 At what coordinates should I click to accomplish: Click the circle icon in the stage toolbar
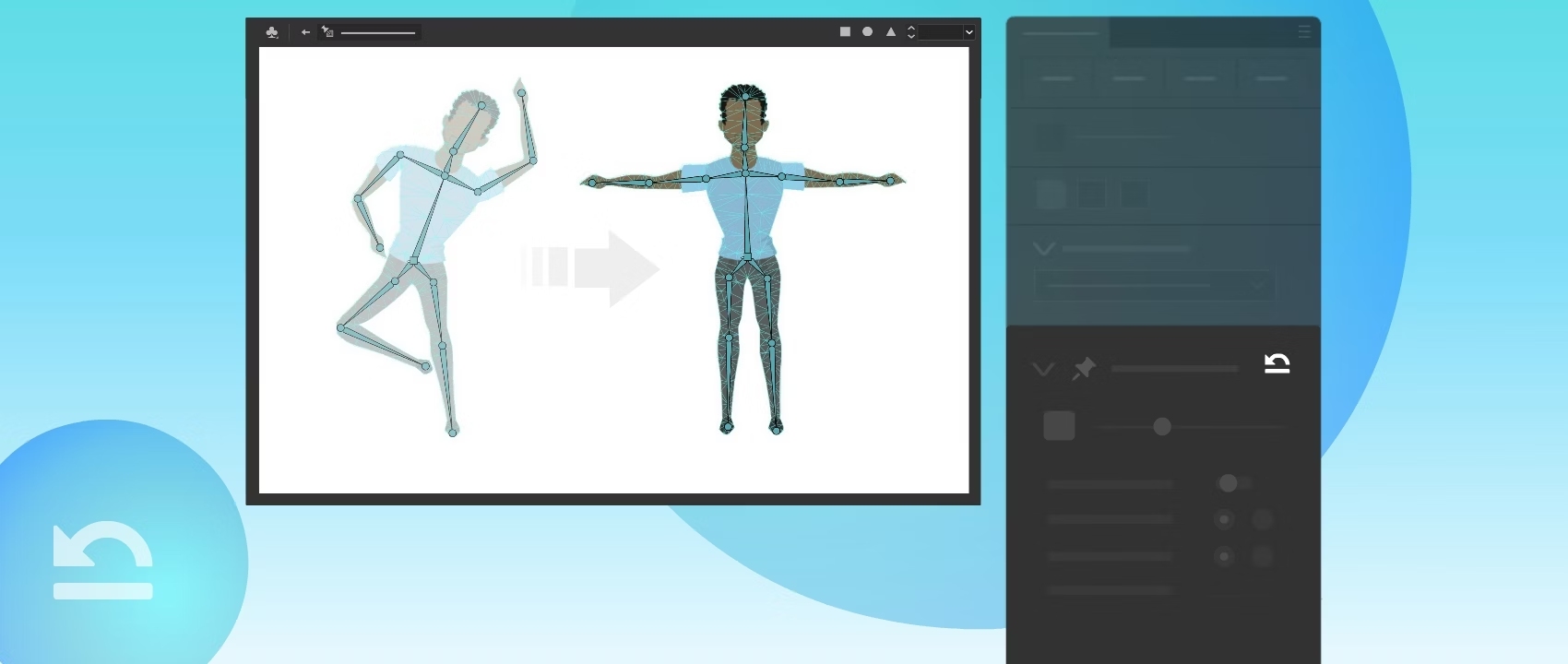pyautogui.click(x=868, y=31)
